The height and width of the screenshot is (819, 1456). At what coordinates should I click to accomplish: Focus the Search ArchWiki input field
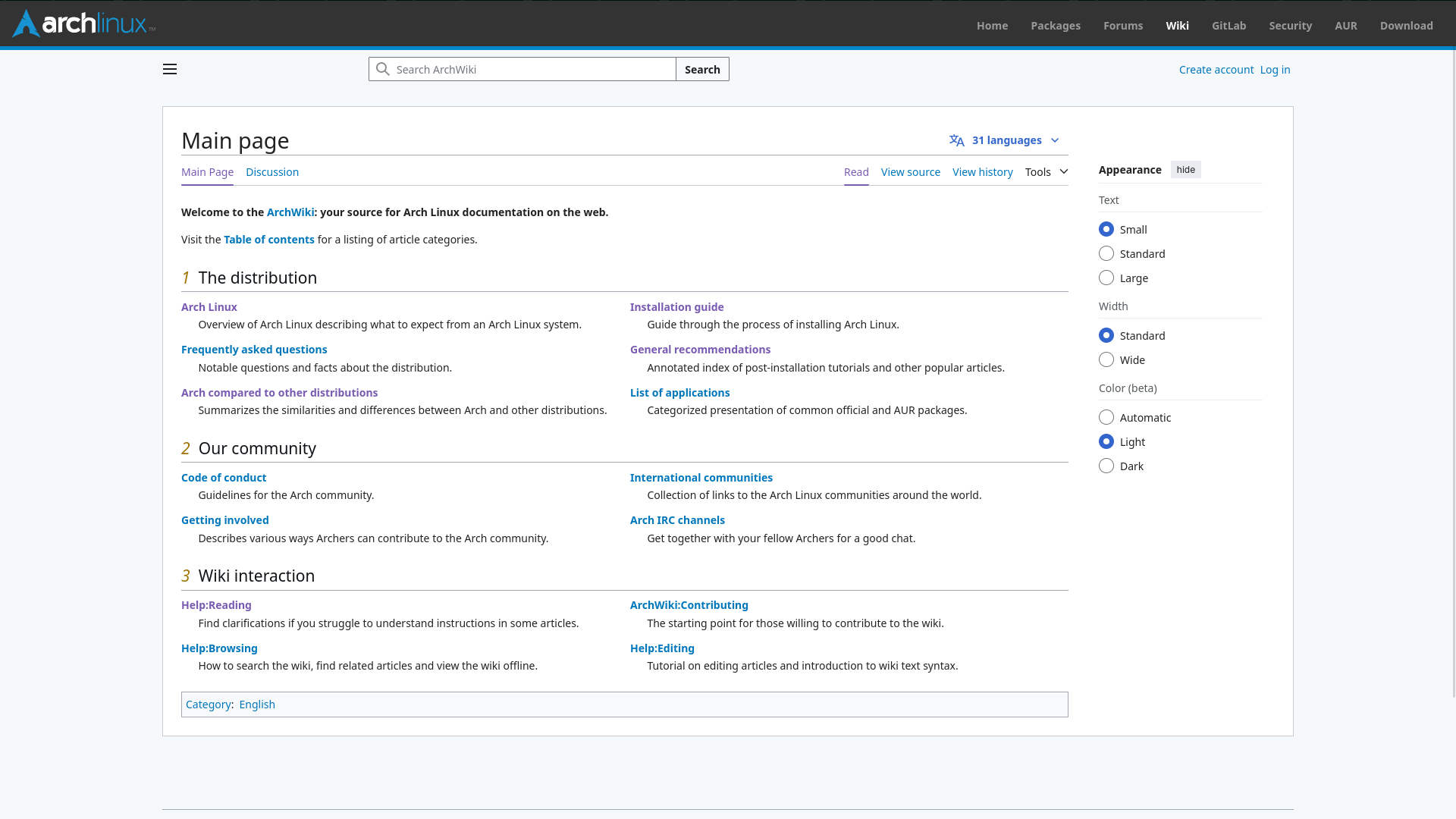point(522,69)
